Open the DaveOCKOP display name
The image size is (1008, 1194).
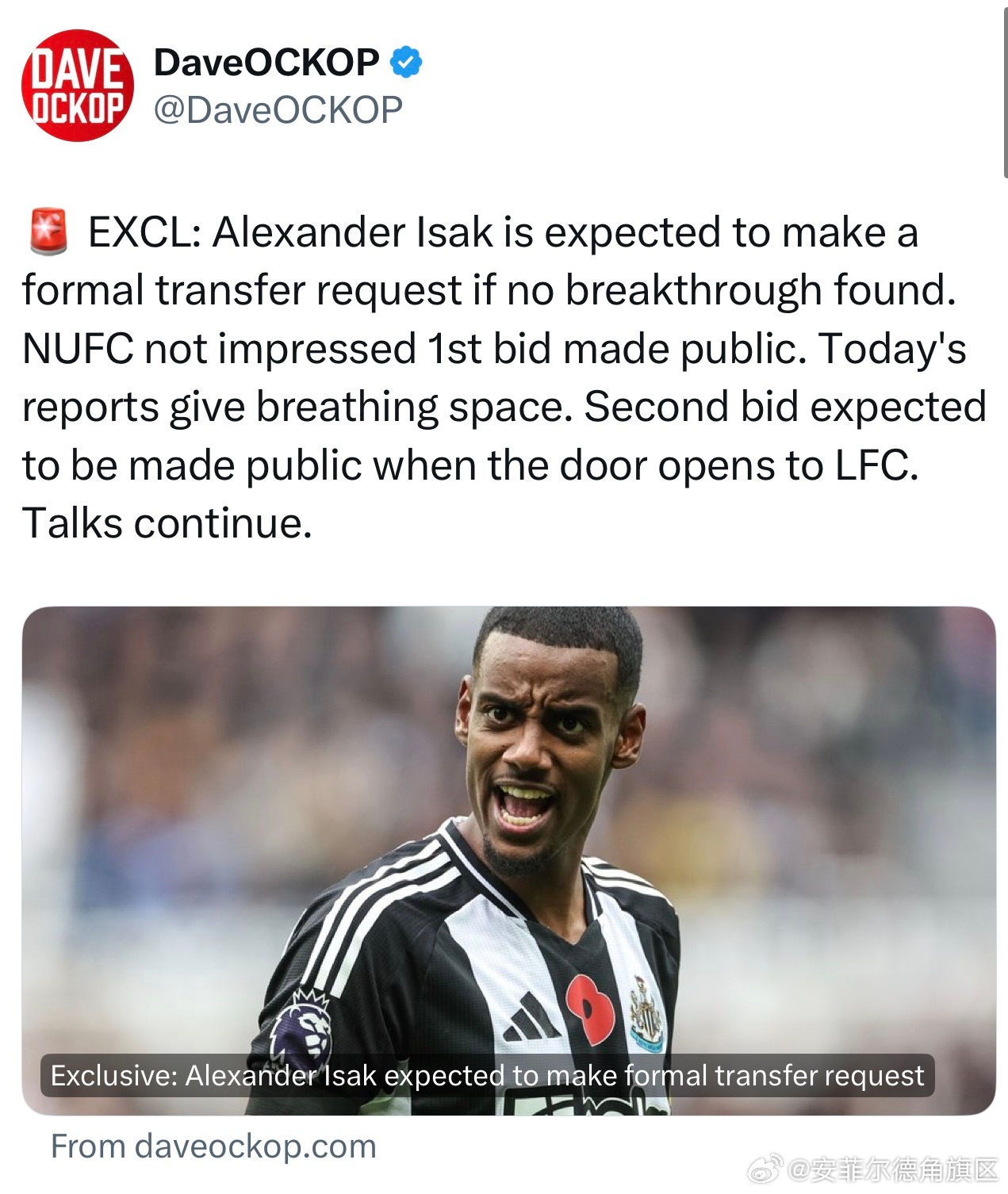tap(266, 63)
